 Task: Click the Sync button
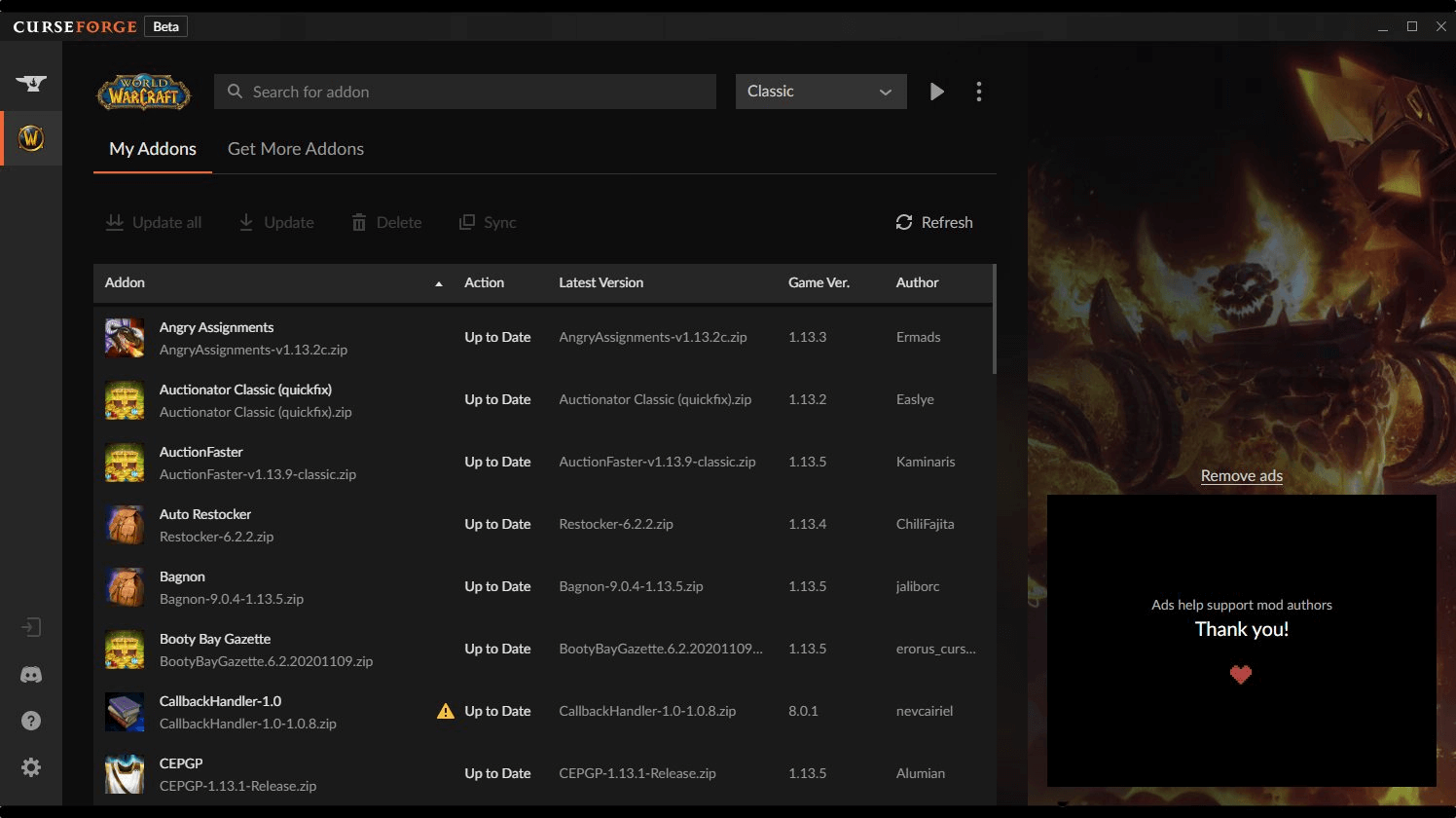[488, 222]
